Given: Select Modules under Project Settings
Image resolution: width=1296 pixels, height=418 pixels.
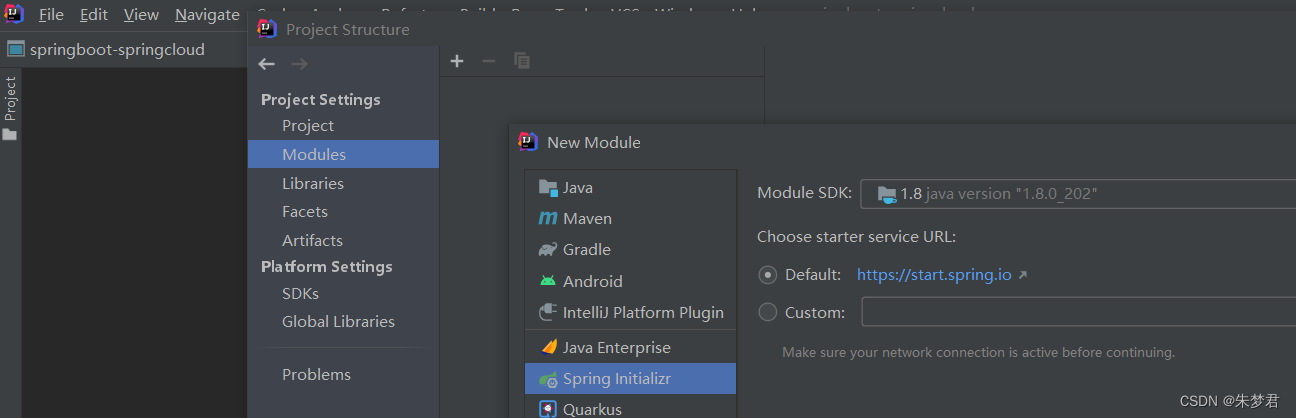Looking at the screenshot, I should point(343,154).
